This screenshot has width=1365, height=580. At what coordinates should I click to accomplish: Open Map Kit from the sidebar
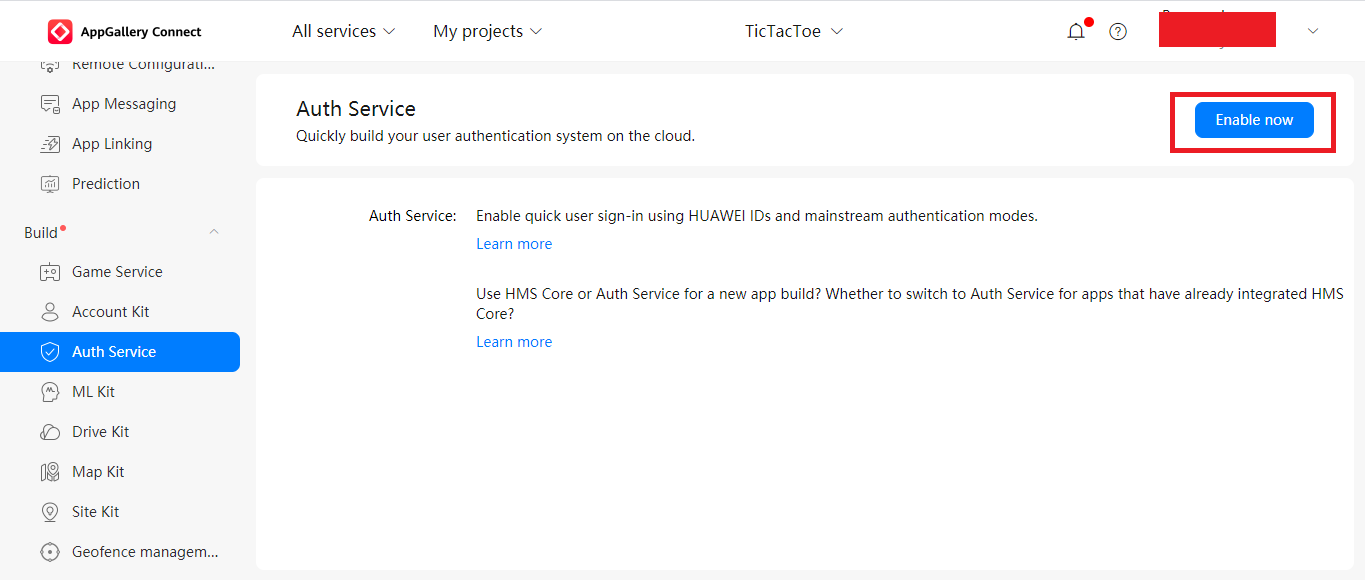(98, 472)
